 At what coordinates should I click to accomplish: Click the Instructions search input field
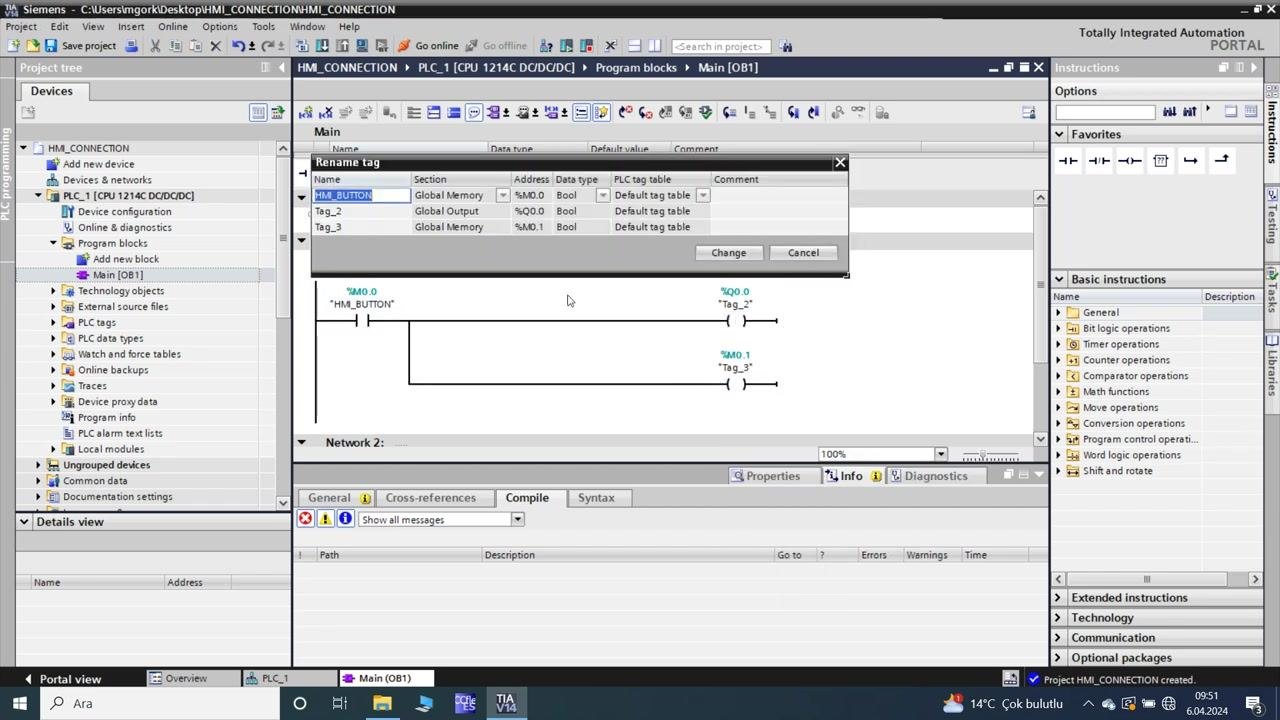[1105, 111]
